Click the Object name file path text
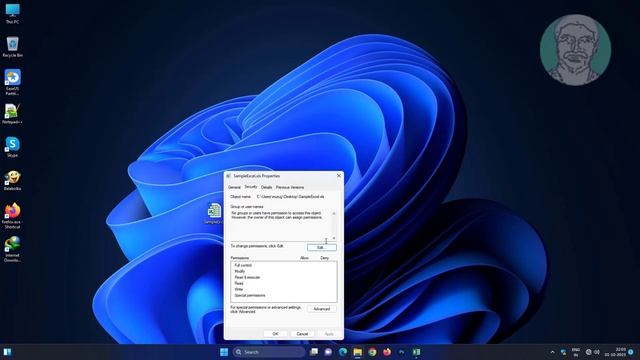The height and width of the screenshot is (360, 640). tap(290, 197)
